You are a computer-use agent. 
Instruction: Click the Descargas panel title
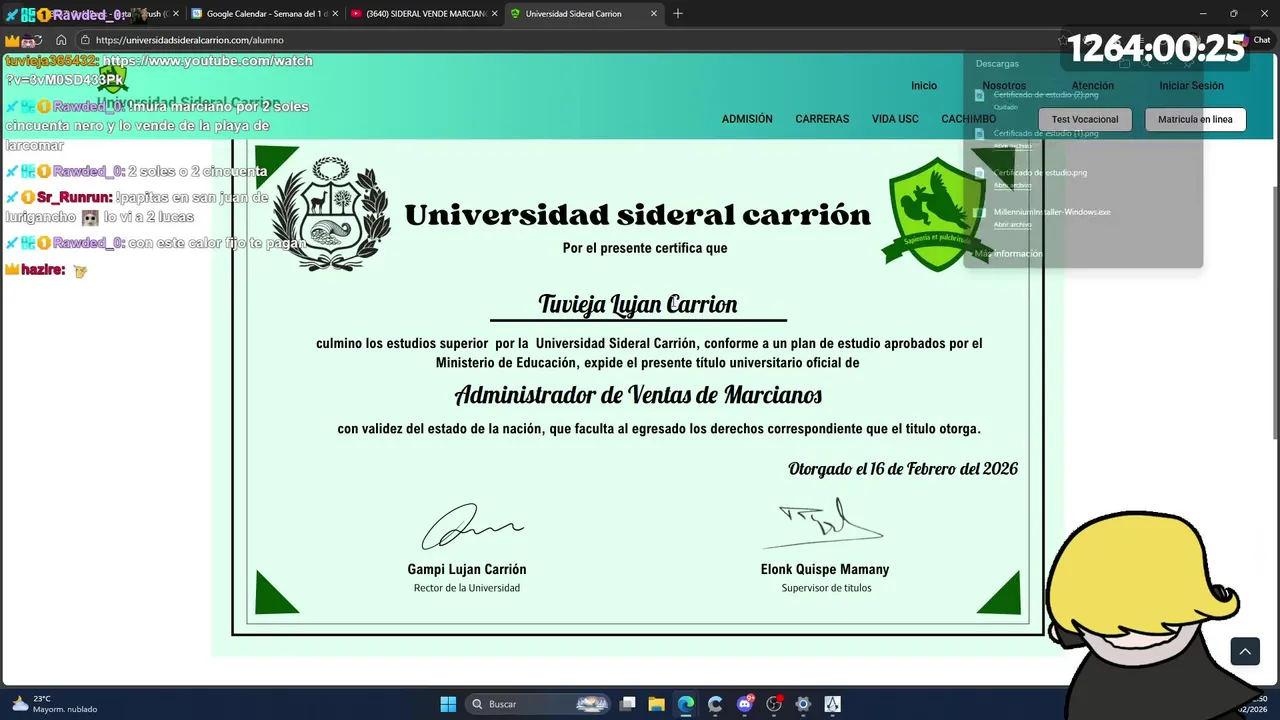coord(997,63)
